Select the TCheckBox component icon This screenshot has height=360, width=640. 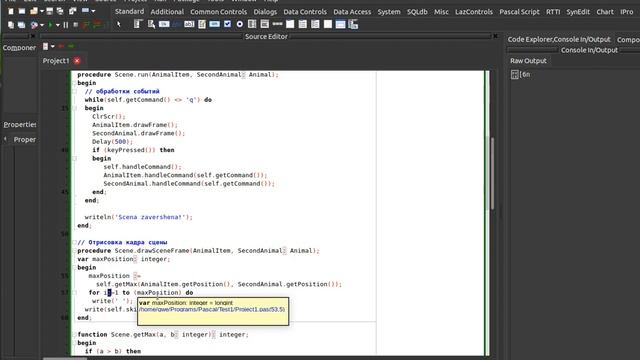227,24
